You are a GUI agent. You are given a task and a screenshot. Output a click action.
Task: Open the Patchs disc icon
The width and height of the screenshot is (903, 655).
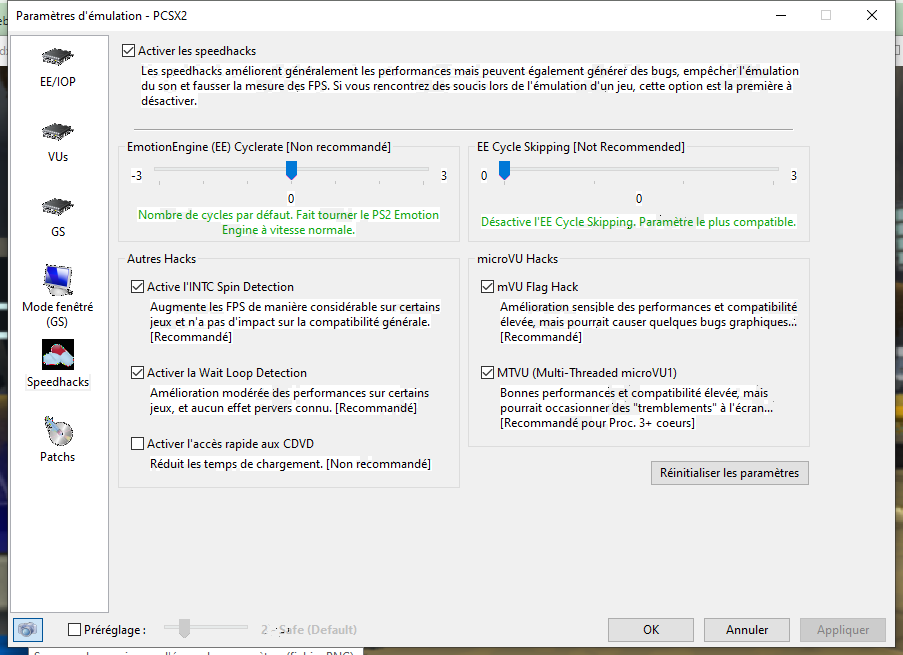tap(58, 431)
